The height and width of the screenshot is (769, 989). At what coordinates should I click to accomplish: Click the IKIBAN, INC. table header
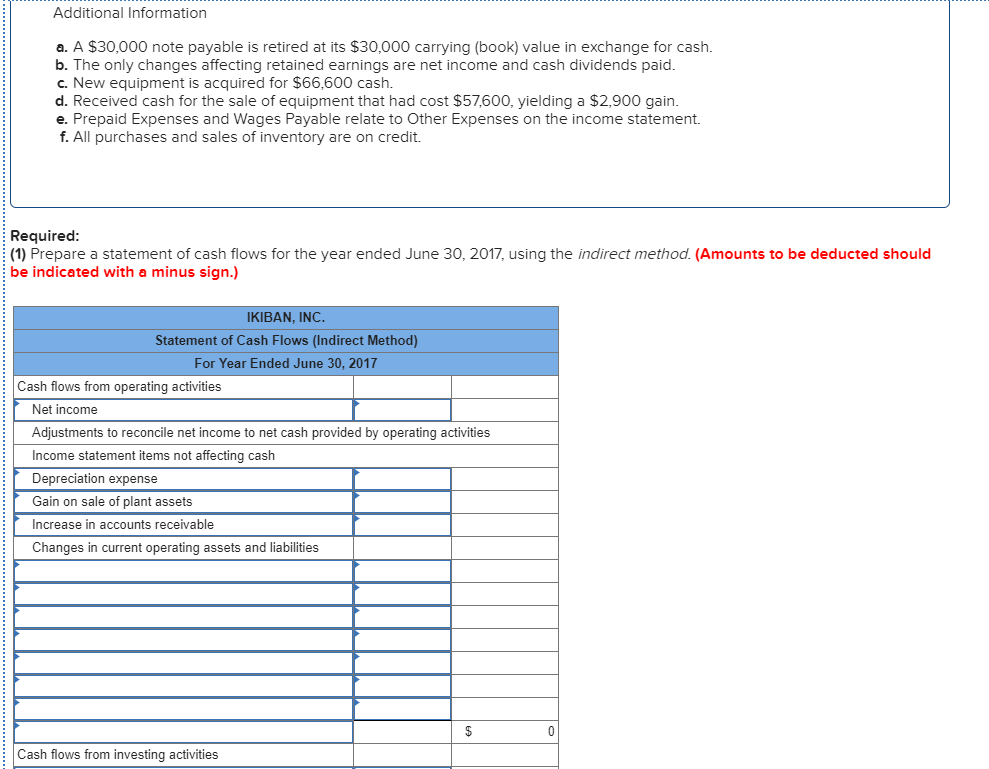pos(286,317)
